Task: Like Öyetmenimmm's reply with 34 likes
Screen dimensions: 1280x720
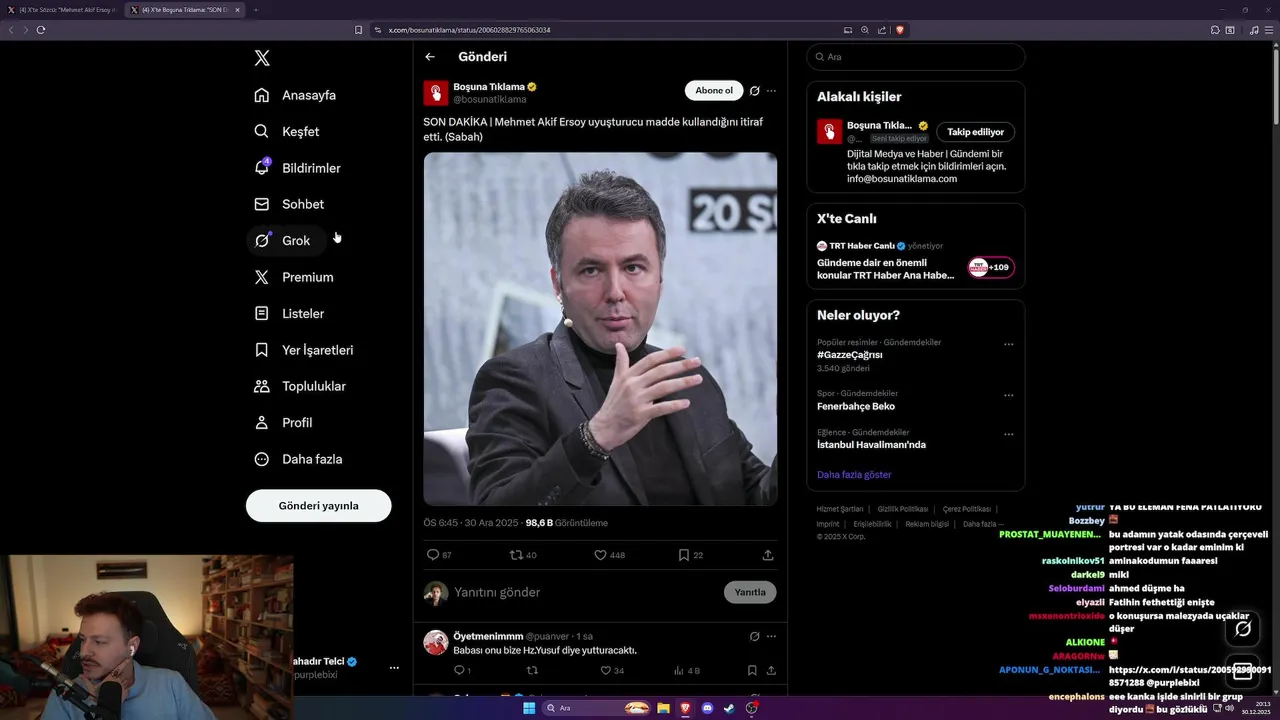Action: [x=605, y=671]
